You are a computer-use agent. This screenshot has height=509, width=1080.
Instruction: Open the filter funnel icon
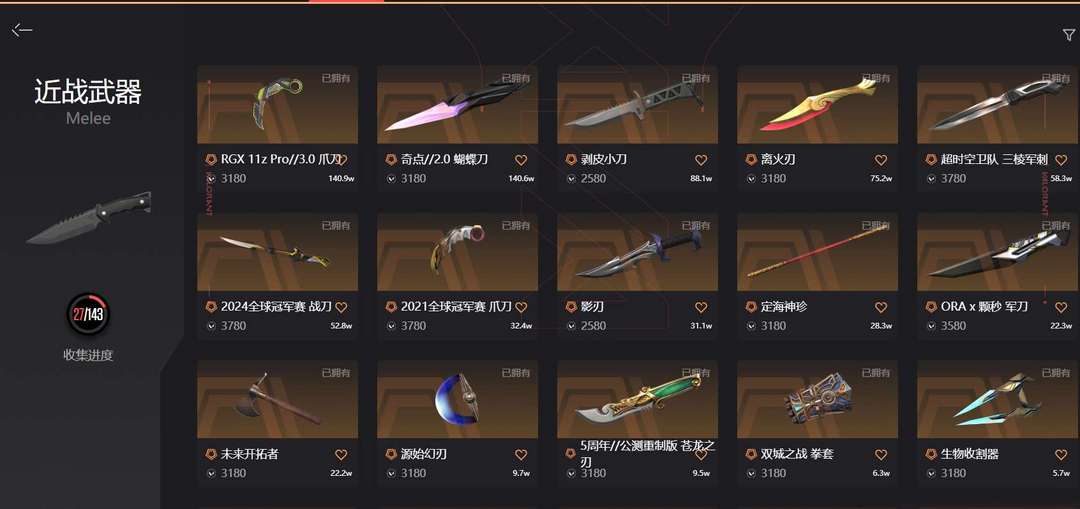point(1068,35)
